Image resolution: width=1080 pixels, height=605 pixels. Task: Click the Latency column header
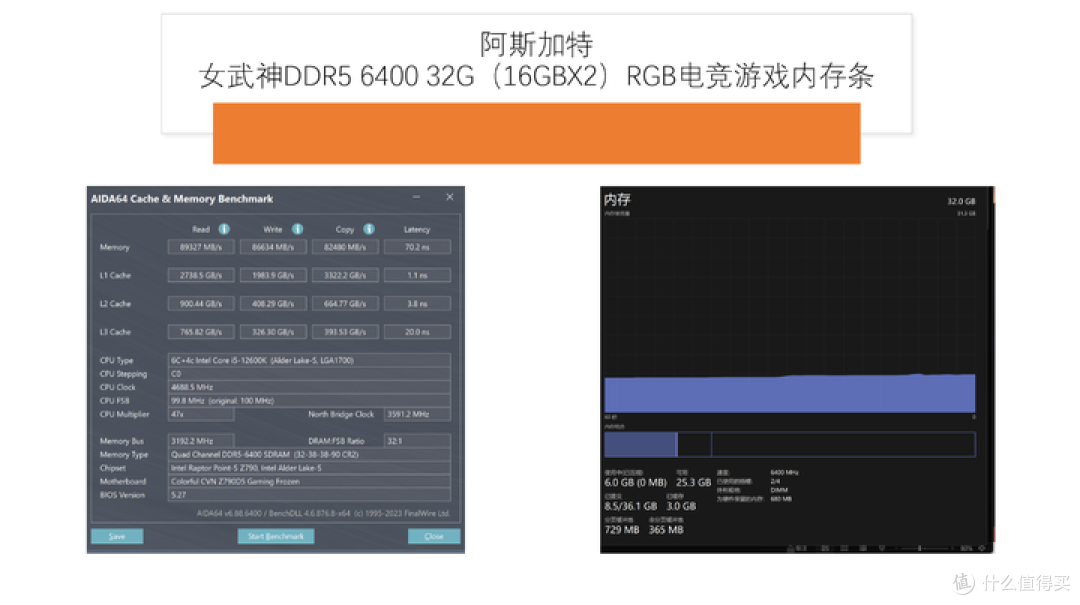[417, 229]
